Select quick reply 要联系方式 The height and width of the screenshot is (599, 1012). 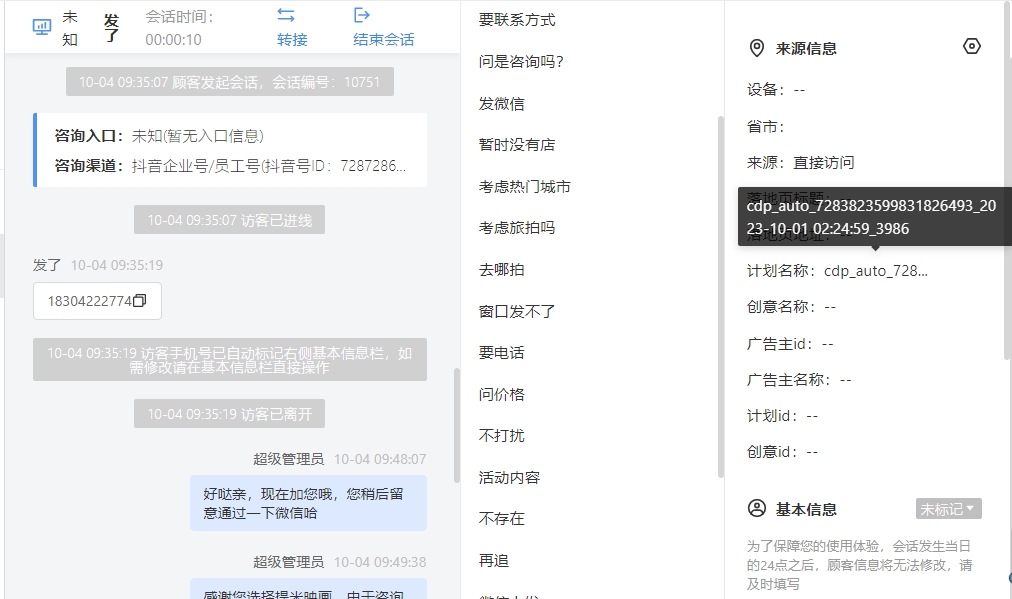517,20
